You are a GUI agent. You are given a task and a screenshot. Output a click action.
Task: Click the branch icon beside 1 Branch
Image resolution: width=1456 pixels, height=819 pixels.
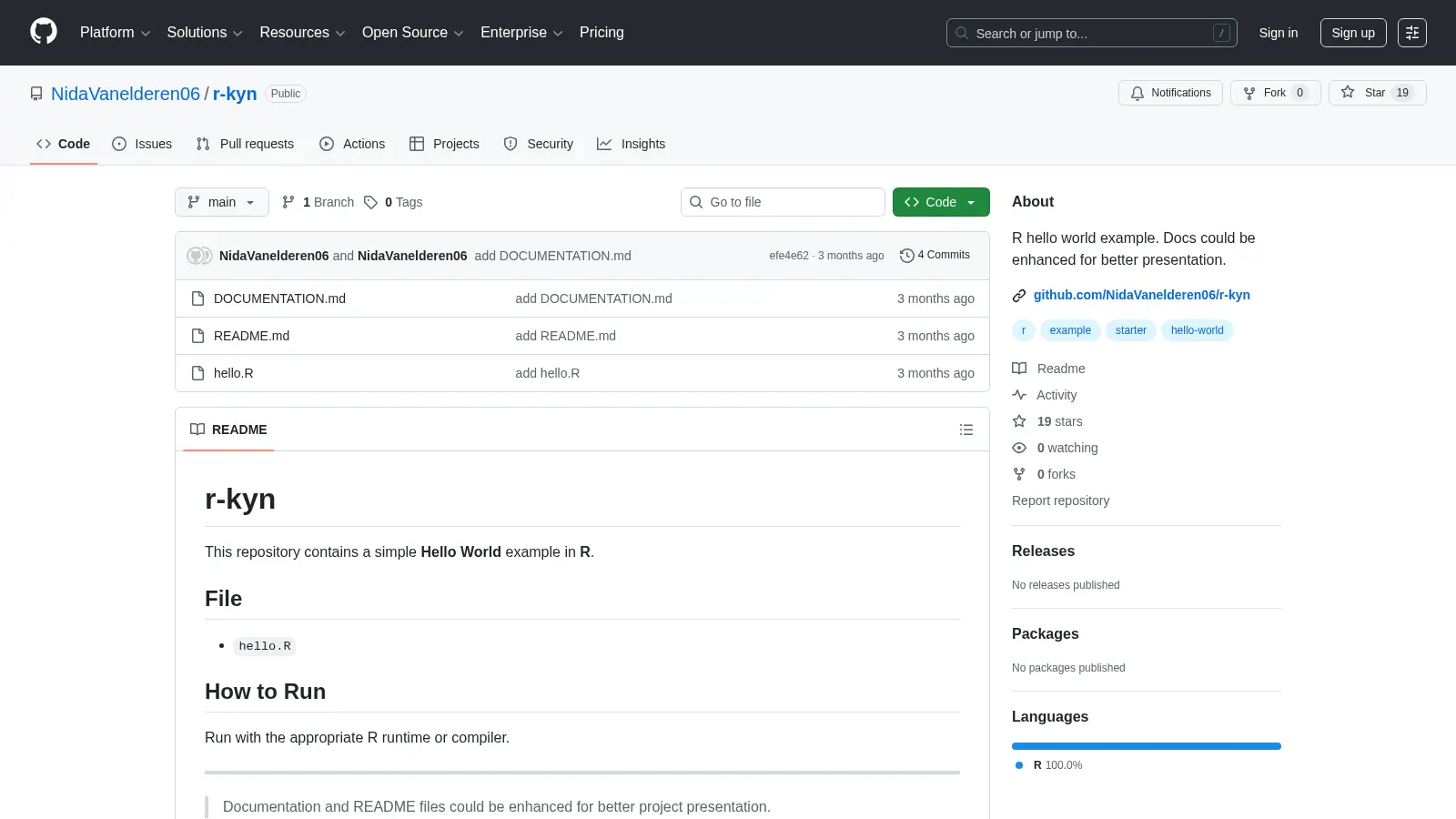coord(288,202)
